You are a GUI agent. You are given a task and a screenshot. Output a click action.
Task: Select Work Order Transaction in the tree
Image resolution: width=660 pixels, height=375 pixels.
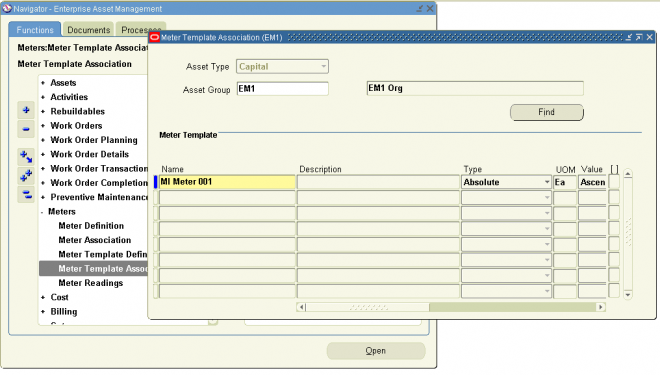pyautogui.click(x=99, y=169)
